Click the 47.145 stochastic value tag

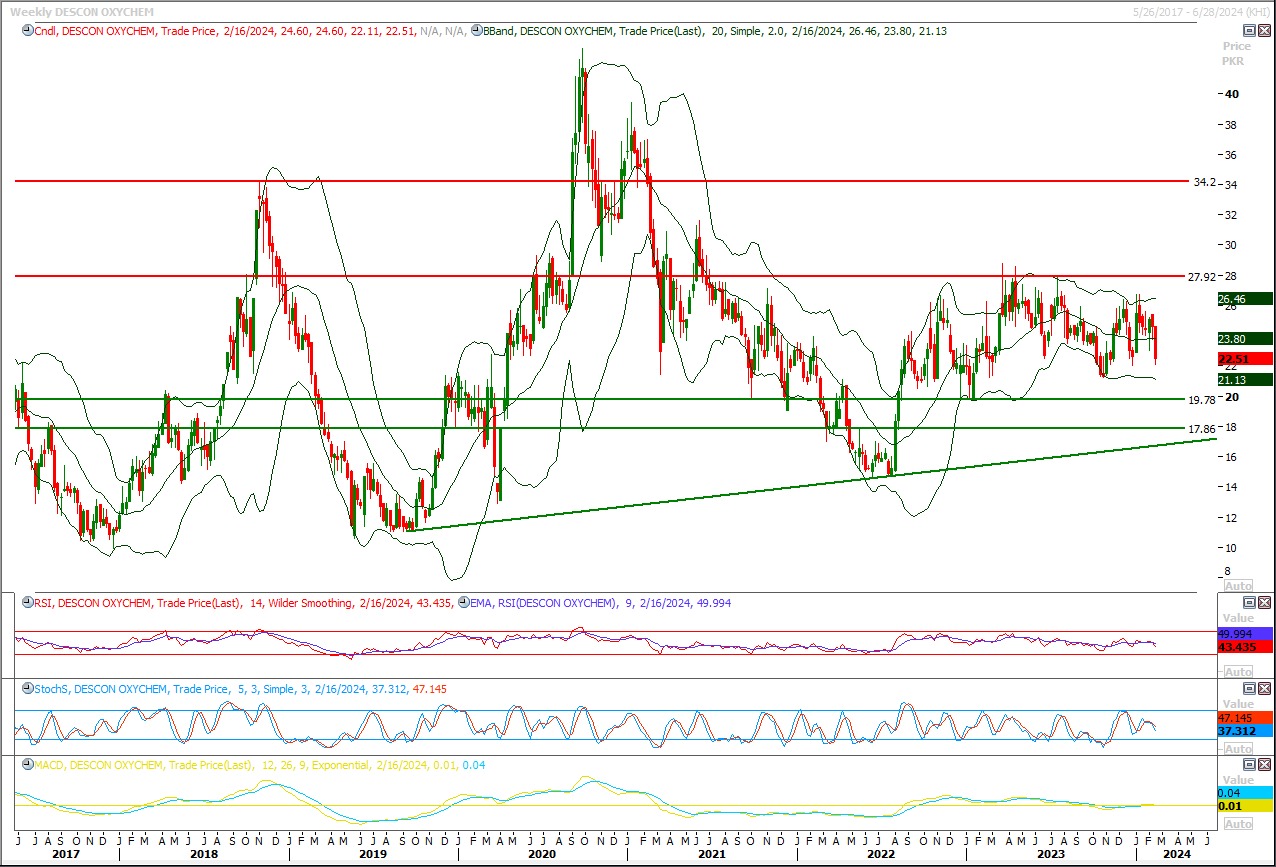pyautogui.click(x=1244, y=718)
